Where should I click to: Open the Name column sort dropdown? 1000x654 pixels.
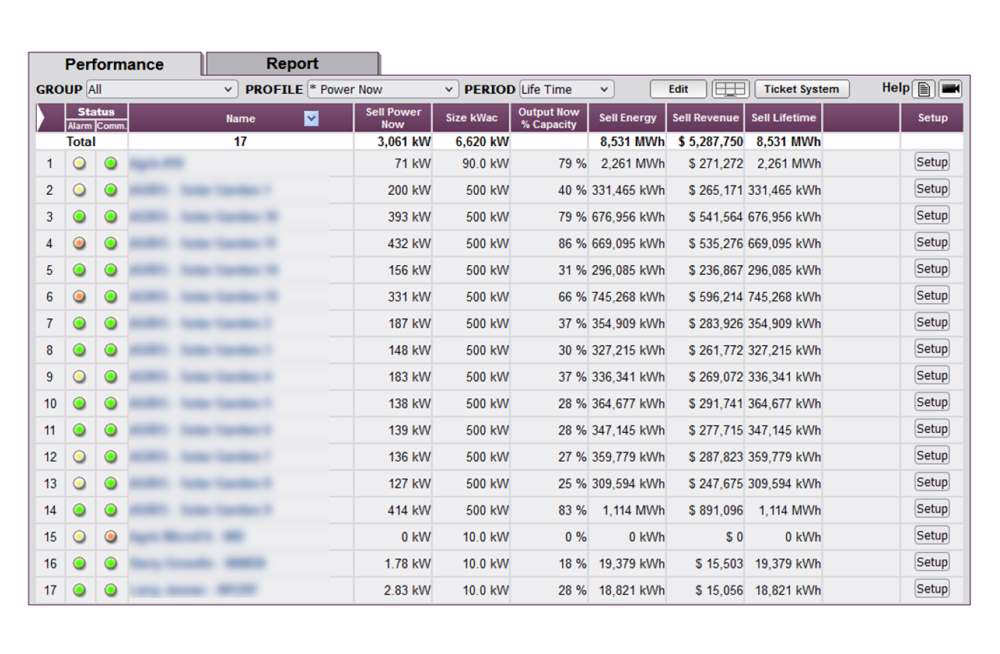click(x=311, y=117)
